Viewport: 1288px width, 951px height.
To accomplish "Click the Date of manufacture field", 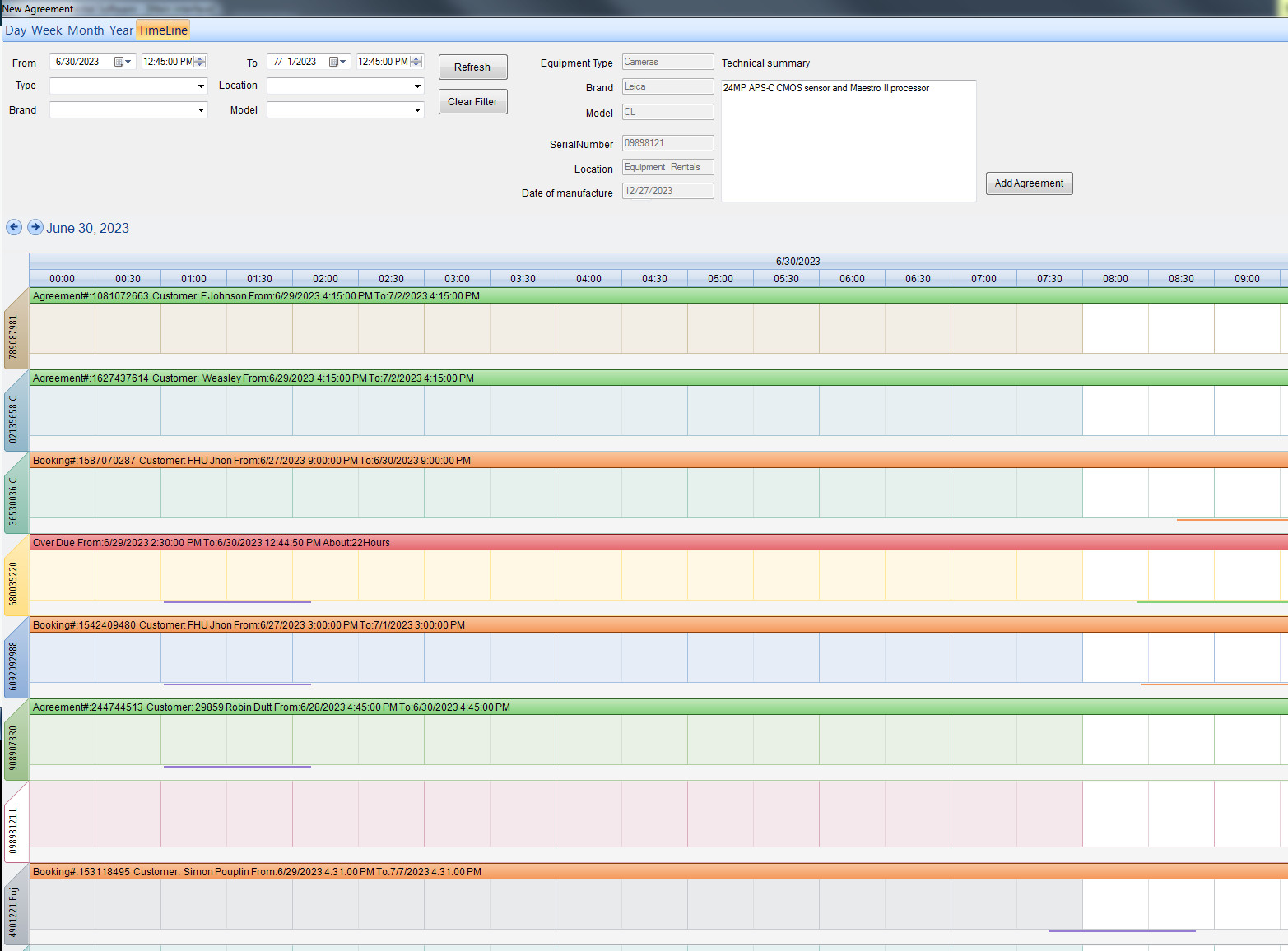I will coord(668,191).
